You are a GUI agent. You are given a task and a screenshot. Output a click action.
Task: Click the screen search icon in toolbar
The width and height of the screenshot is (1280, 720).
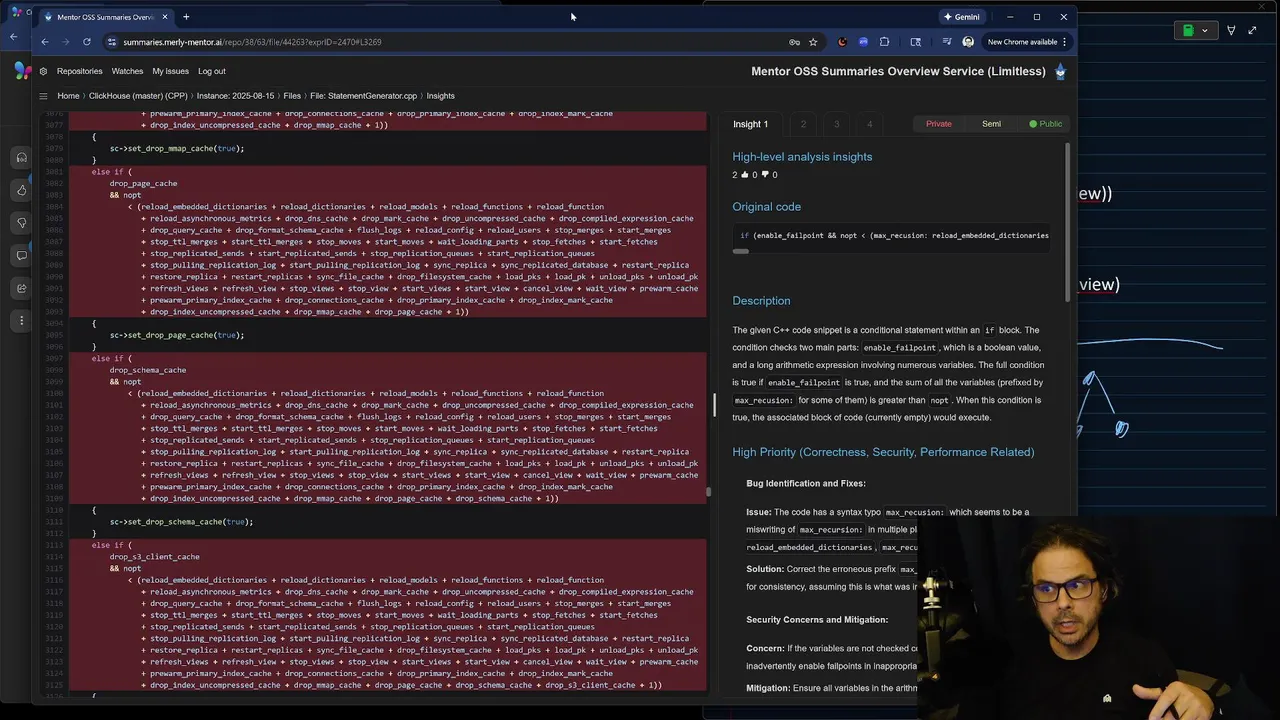(915, 42)
